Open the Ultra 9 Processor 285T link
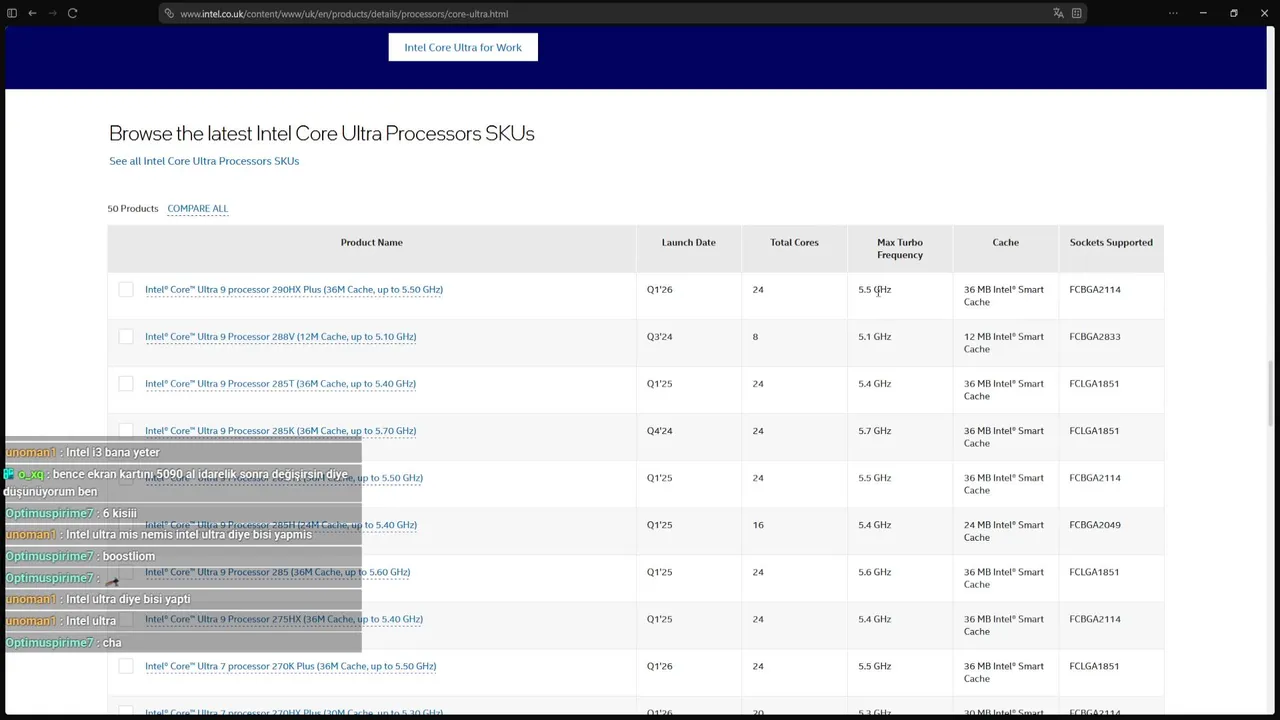 point(281,384)
